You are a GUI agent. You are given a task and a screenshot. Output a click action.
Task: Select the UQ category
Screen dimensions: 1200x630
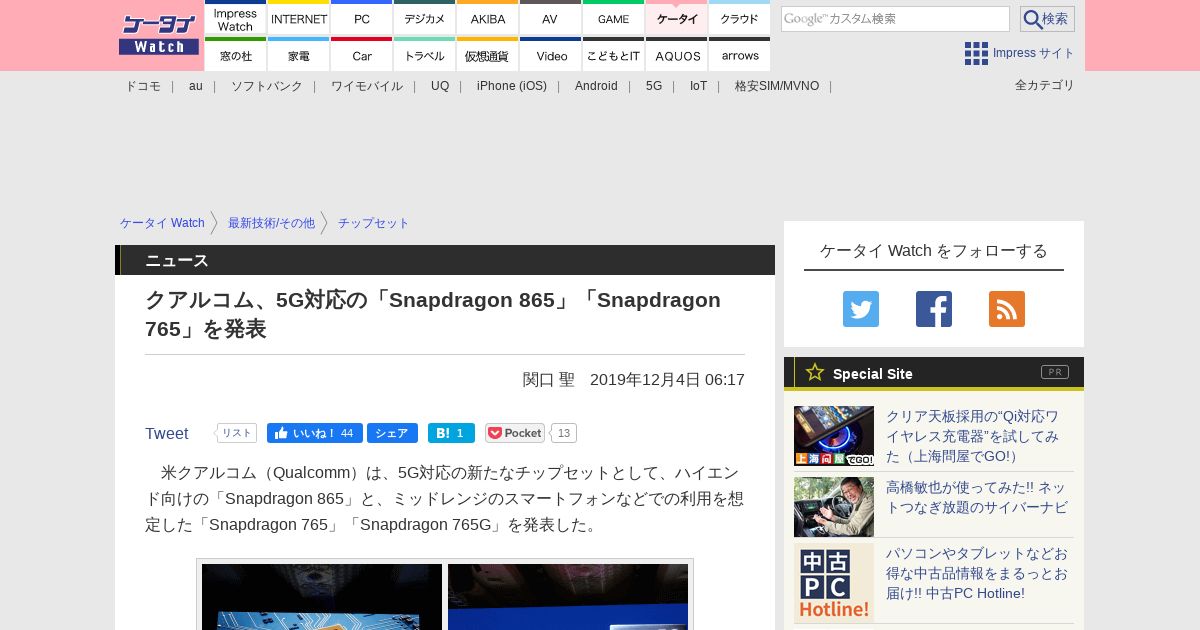pos(440,86)
